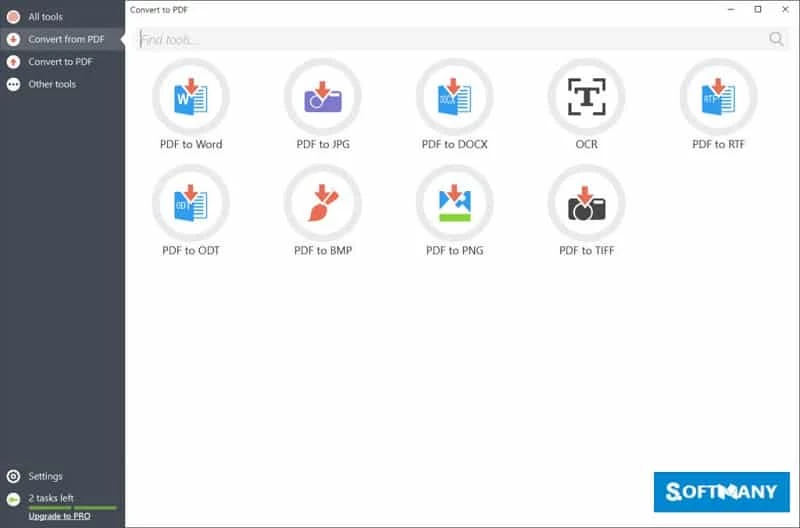Switch to Convert to PDF category

[60, 62]
